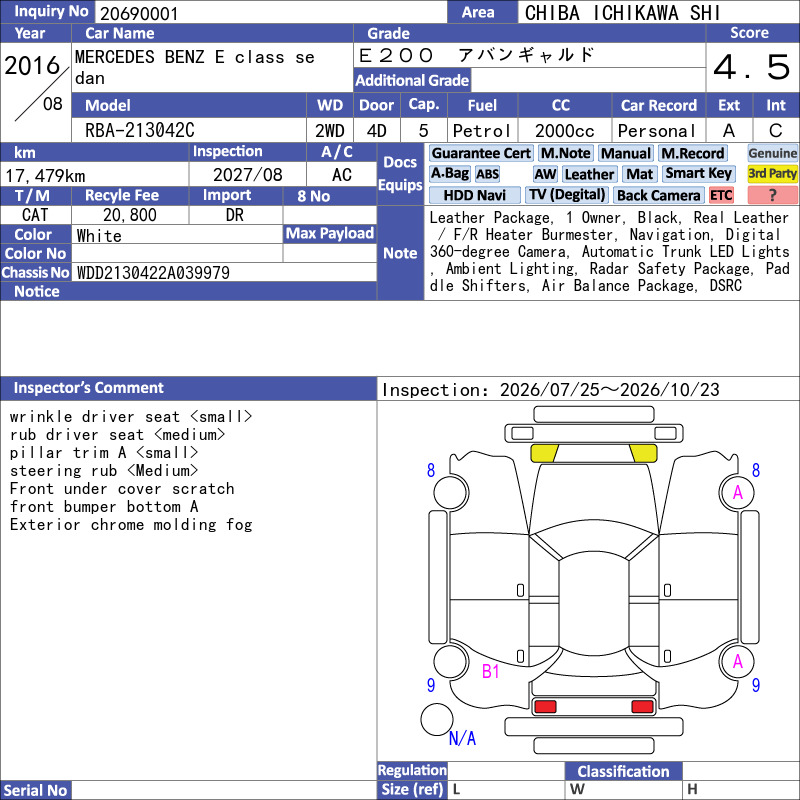Select the Leather equipment badge

[x=589, y=174]
